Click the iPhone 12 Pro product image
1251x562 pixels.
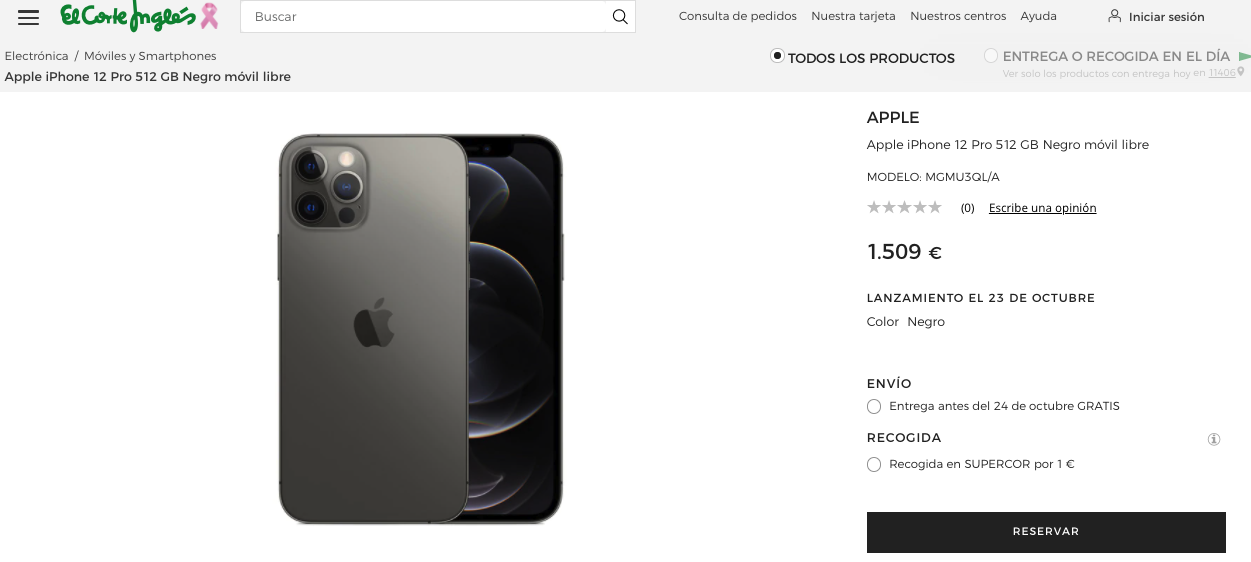pos(420,328)
